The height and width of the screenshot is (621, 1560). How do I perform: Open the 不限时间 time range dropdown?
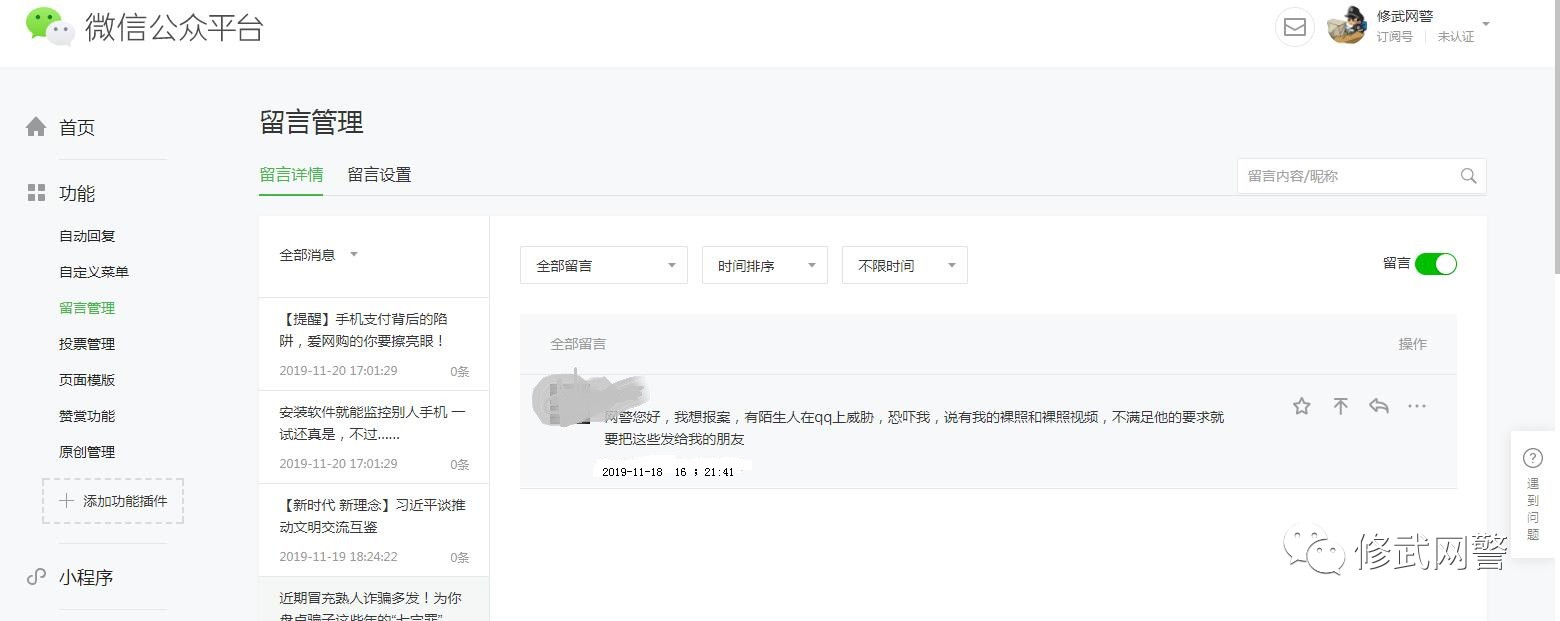[904, 266]
